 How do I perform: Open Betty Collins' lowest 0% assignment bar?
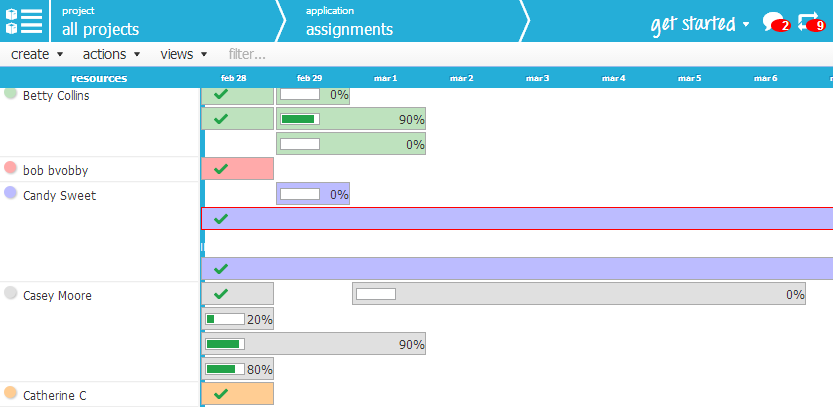point(351,143)
